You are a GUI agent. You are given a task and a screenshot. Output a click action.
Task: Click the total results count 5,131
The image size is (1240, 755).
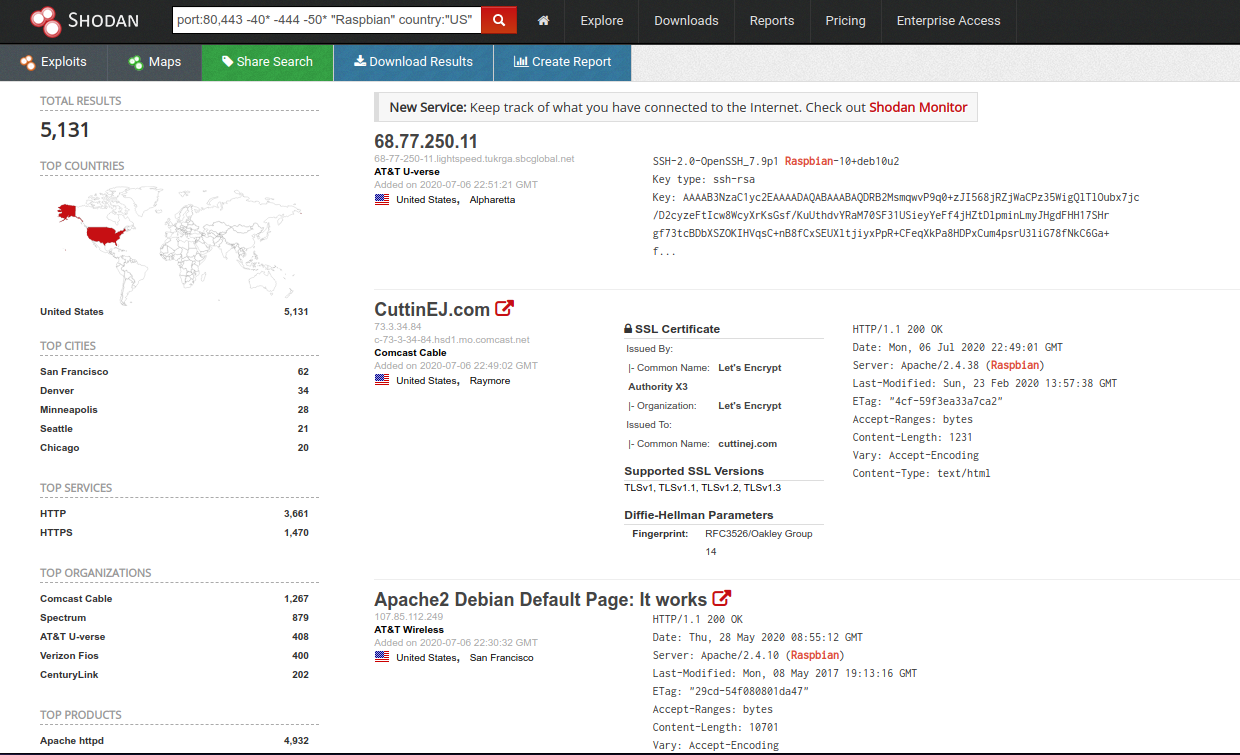point(65,130)
